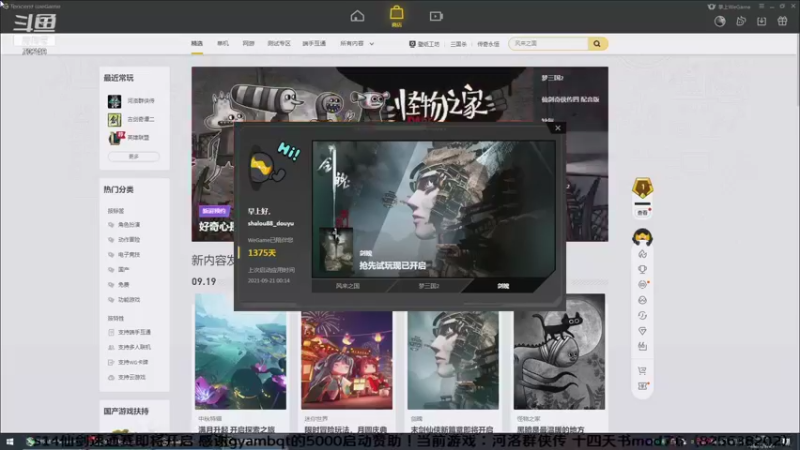Image resolution: width=800 pixels, height=450 pixels.
Task: Click the 传奇永恒 quick link
Action: click(488, 44)
